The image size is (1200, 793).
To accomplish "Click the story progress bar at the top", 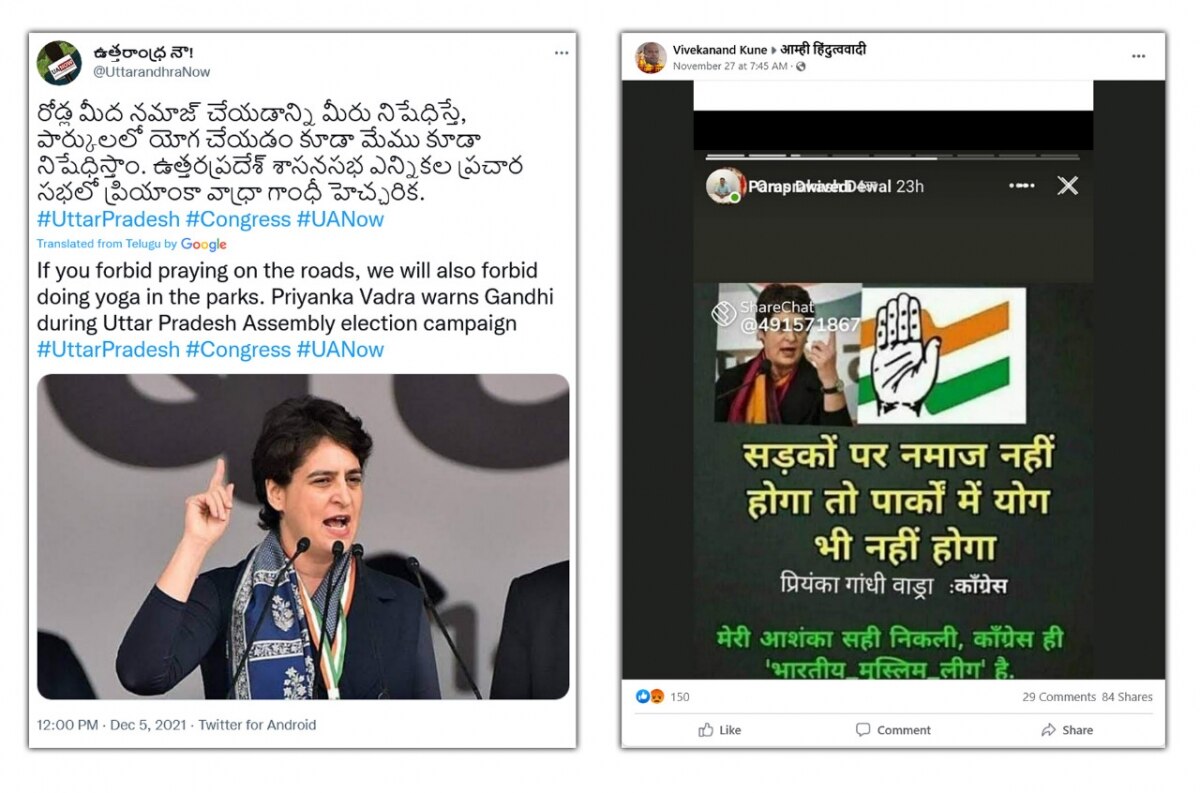I will (893, 157).
